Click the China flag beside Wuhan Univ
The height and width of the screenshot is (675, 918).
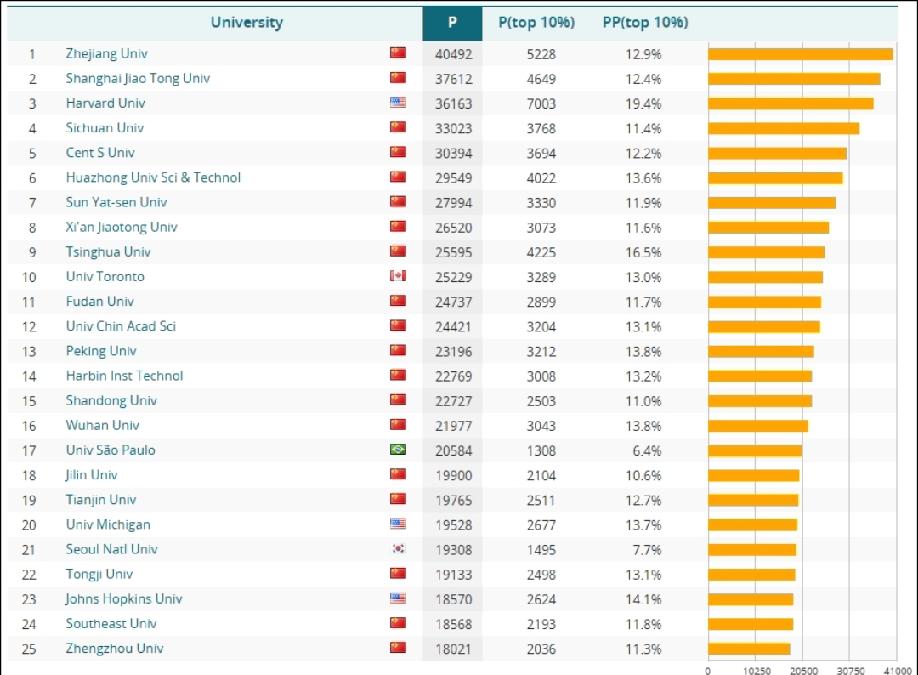pyautogui.click(x=398, y=424)
